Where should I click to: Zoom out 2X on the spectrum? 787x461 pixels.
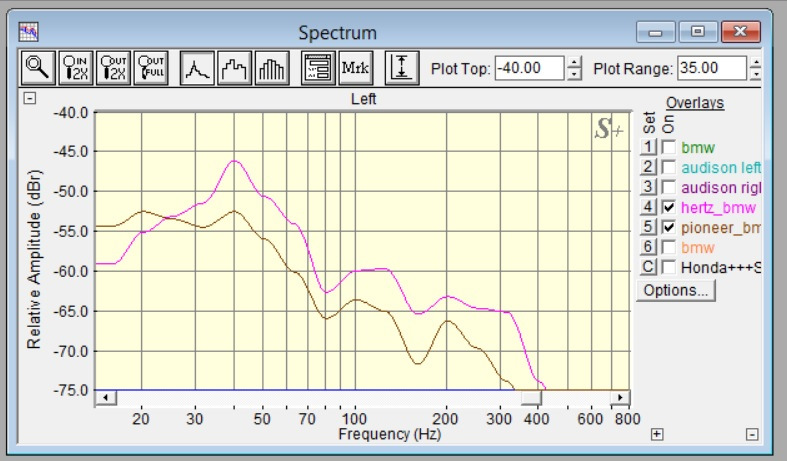coord(113,68)
